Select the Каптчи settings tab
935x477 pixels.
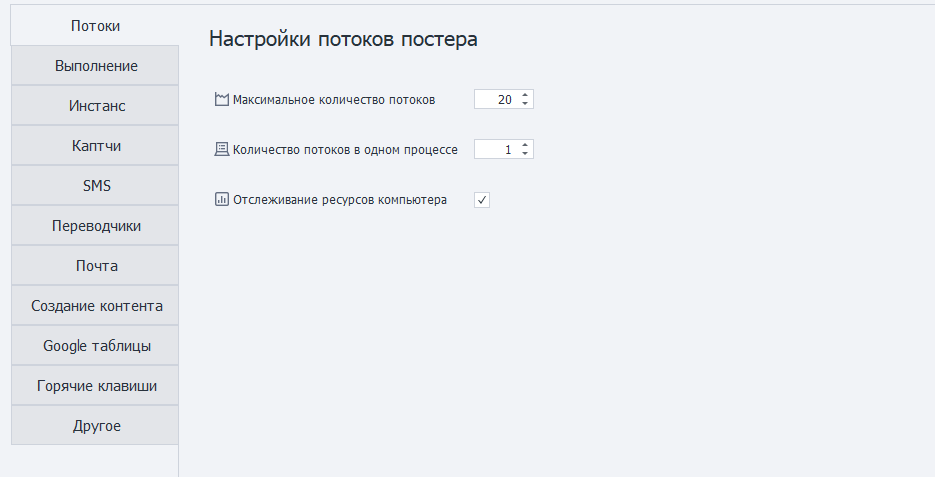point(96,146)
